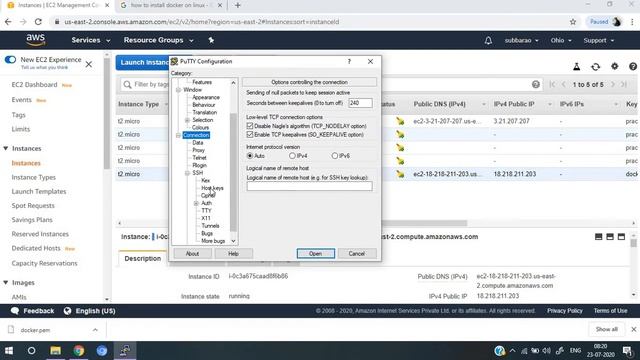Go to the first page of instances

(552, 84)
